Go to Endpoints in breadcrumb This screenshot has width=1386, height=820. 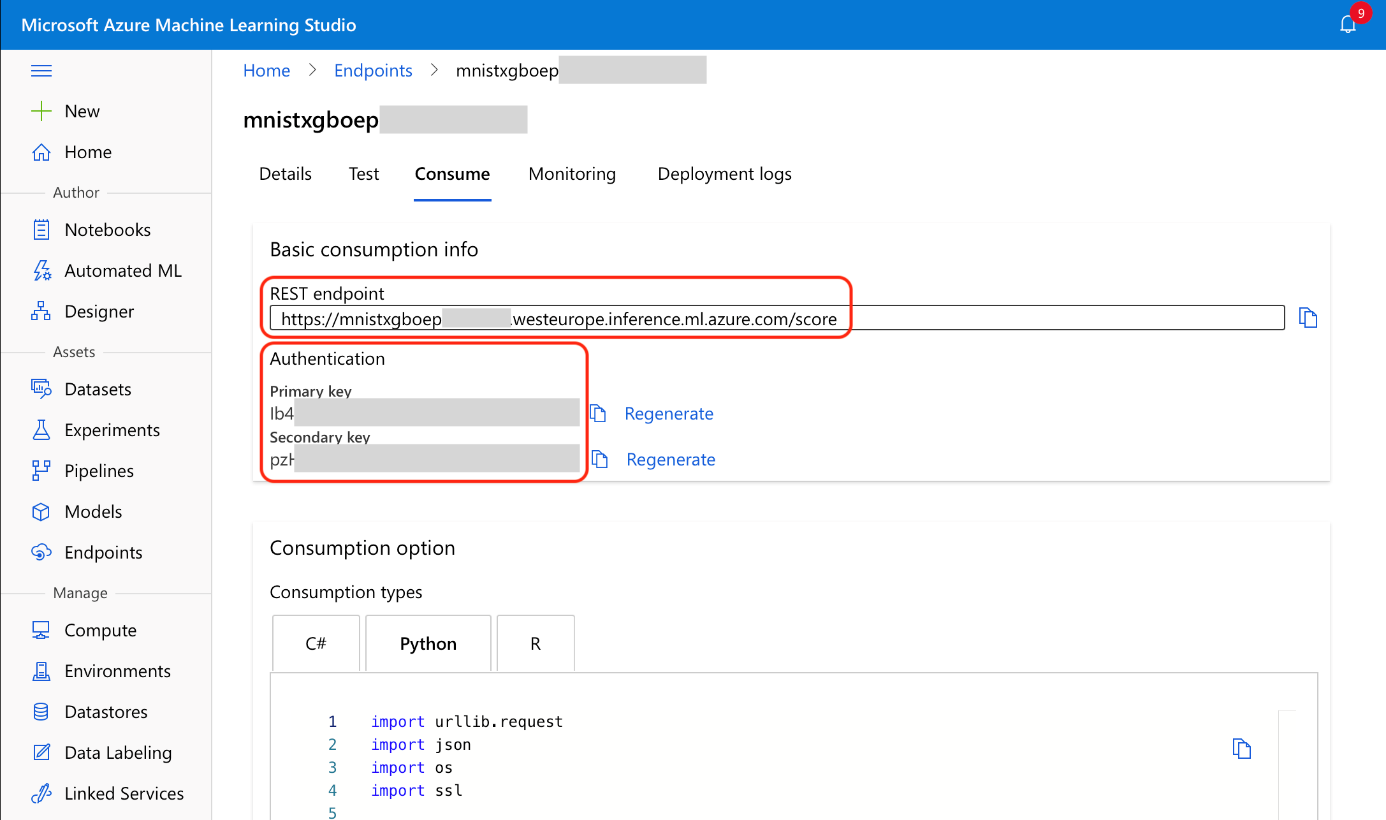pyautogui.click(x=373, y=70)
